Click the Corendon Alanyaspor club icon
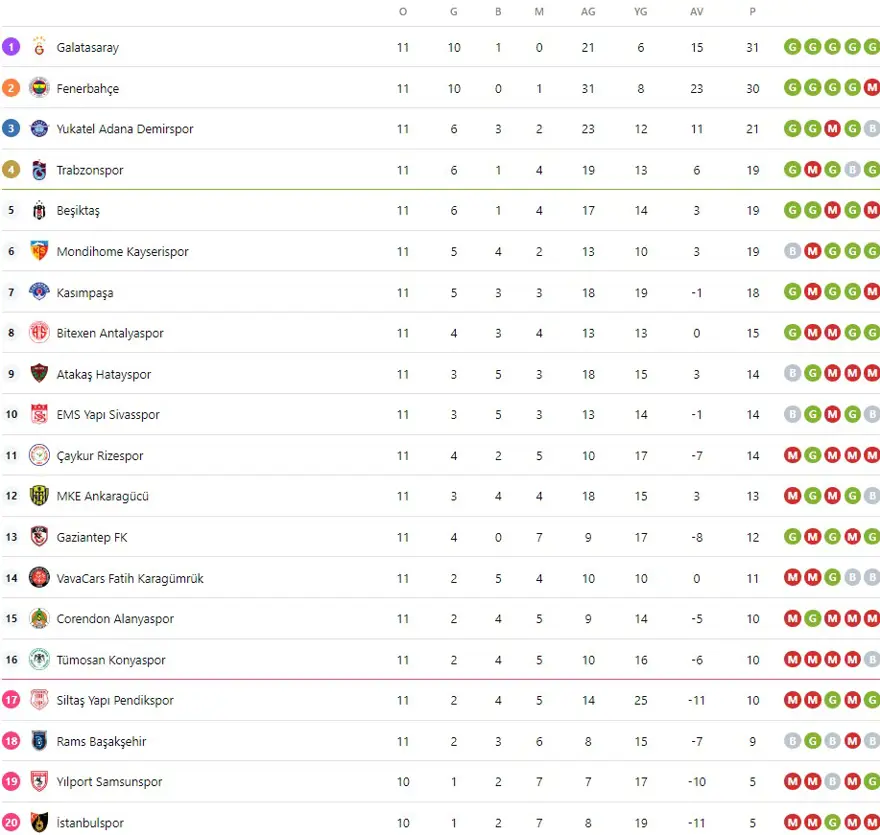Screen dimensions: 880x835 click(39, 619)
